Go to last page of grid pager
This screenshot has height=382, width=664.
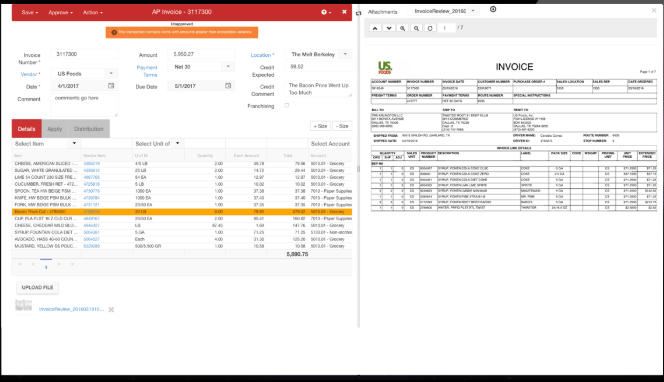point(72,264)
